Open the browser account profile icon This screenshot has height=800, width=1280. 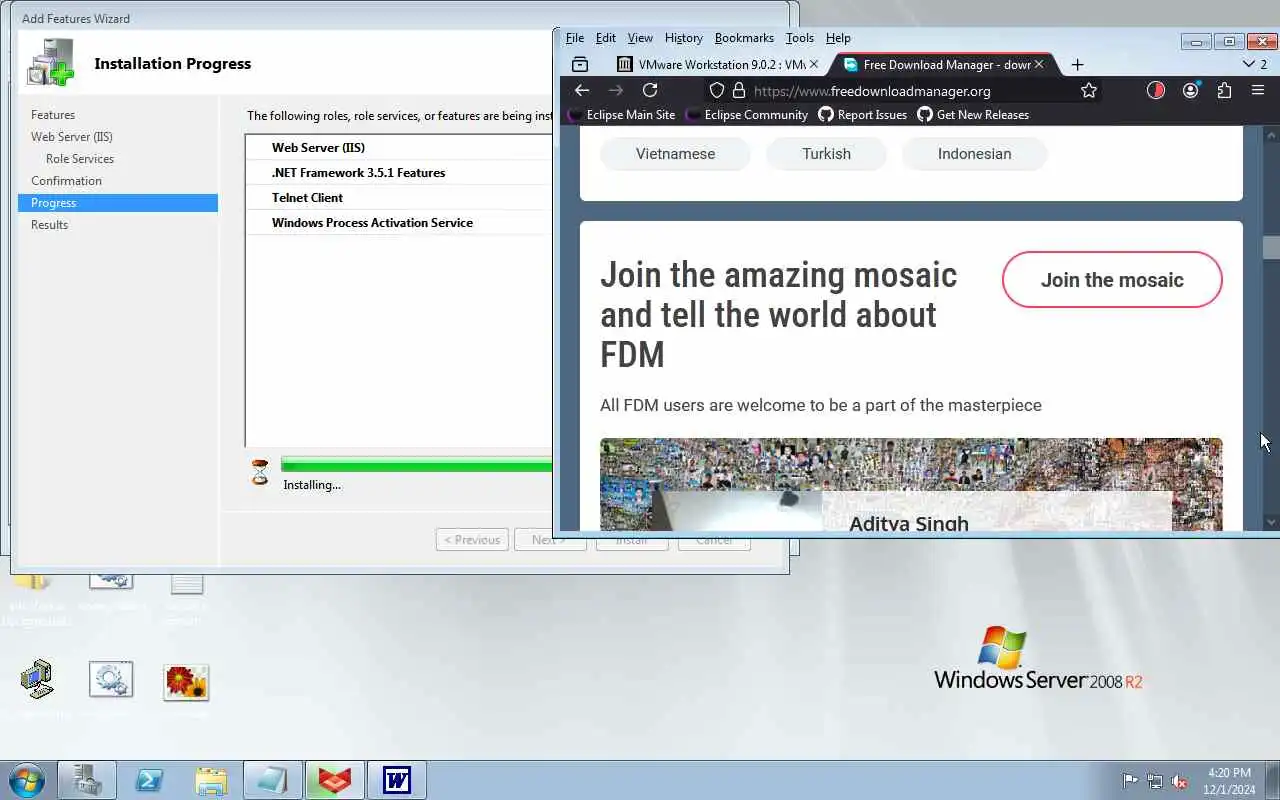pos(1190,90)
